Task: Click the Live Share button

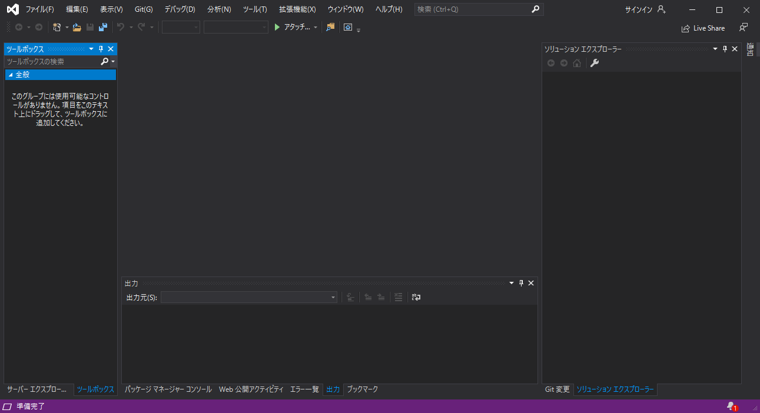Action: (703, 28)
